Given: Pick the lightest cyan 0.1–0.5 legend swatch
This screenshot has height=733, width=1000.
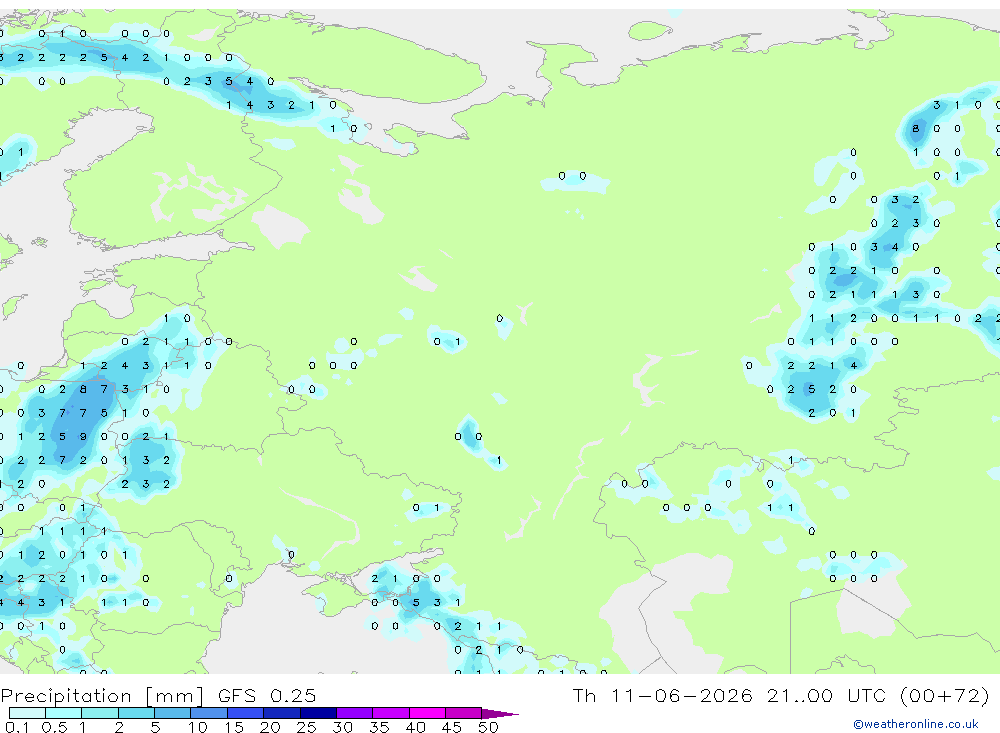Looking at the screenshot, I should pyautogui.click(x=27, y=713).
